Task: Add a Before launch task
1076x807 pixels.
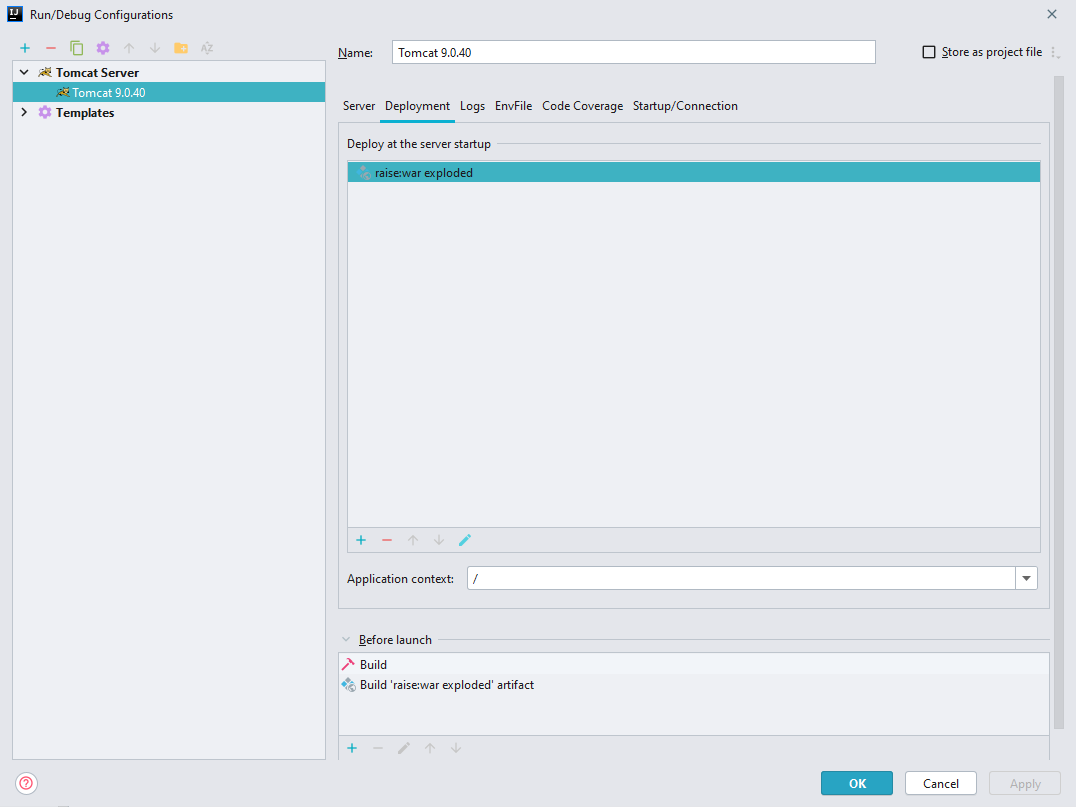Action: point(352,748)
